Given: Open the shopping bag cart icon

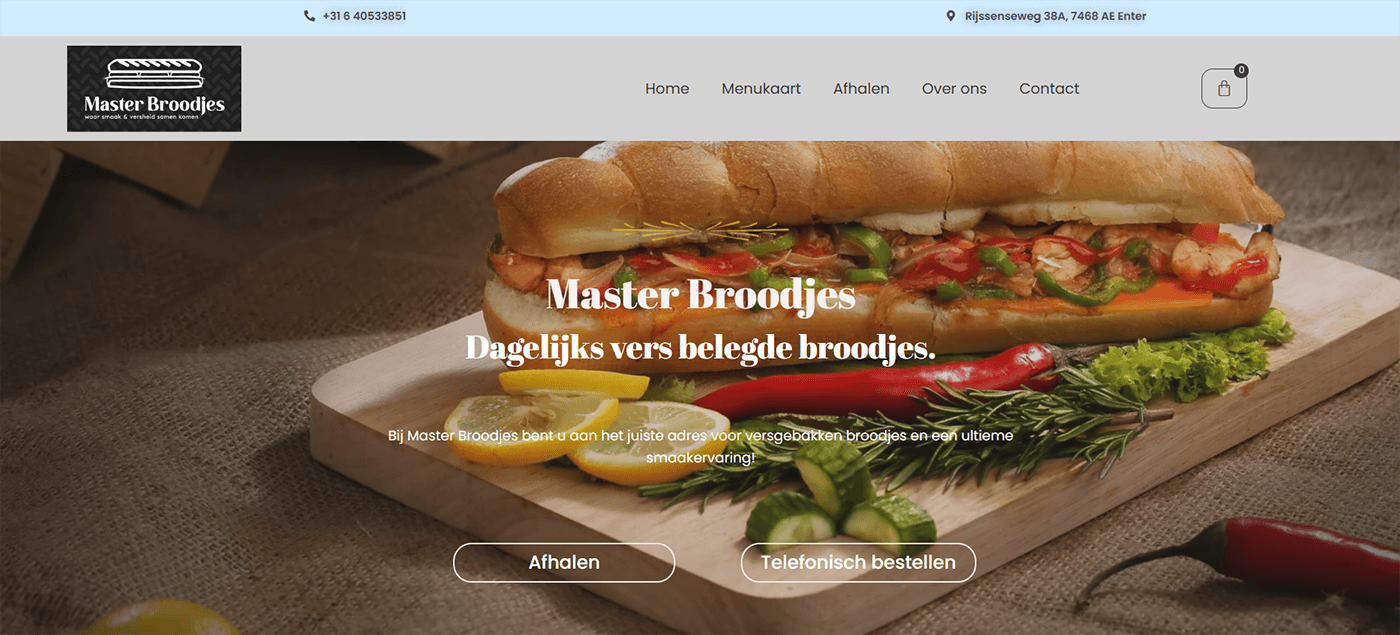Looking at the screenshot, I should [1224, 89].
